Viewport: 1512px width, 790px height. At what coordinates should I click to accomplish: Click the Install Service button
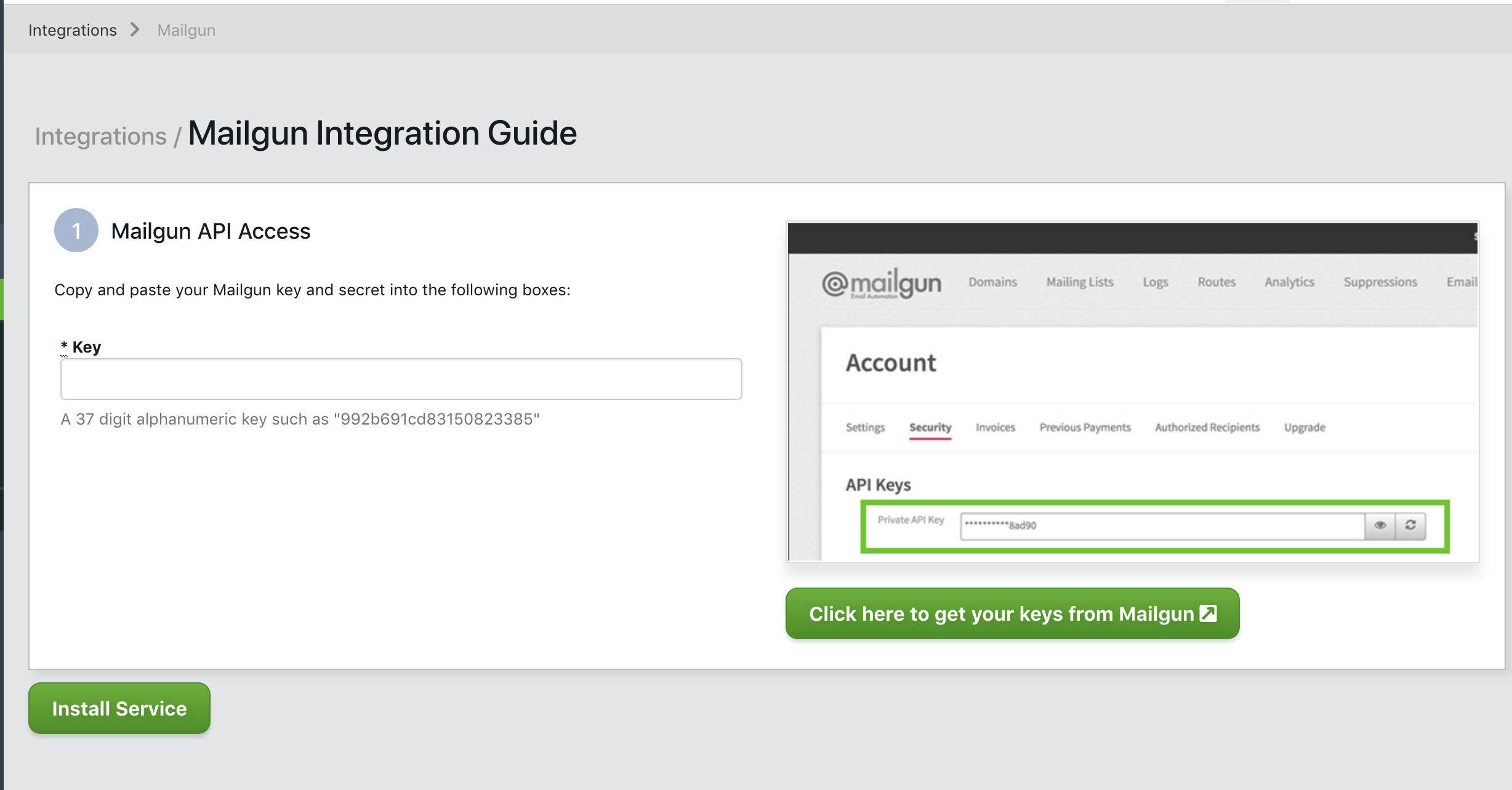(x=119, y=708)
